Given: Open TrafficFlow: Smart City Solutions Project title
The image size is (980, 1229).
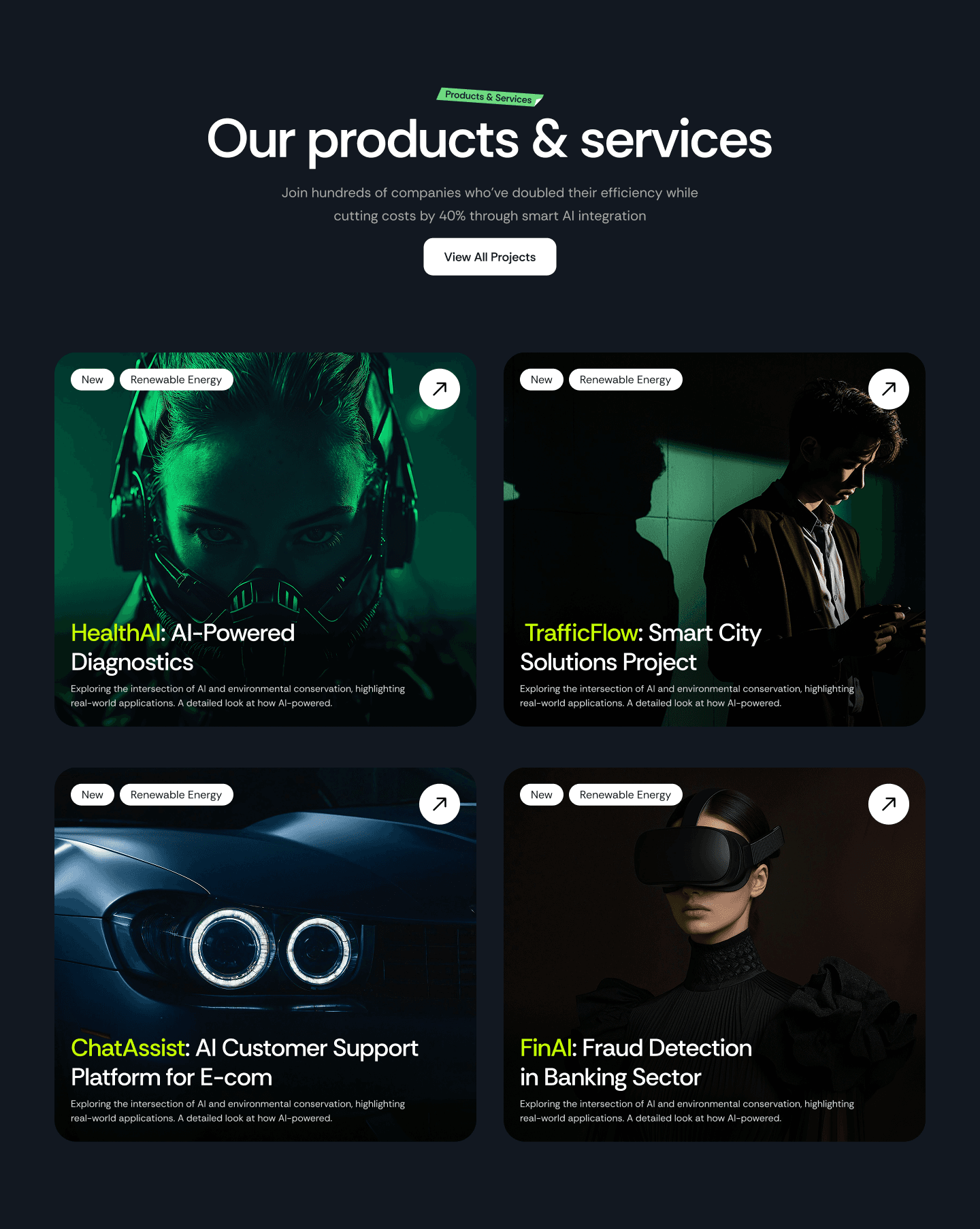Looking at the screenshot, I should (x=640, y=647).
